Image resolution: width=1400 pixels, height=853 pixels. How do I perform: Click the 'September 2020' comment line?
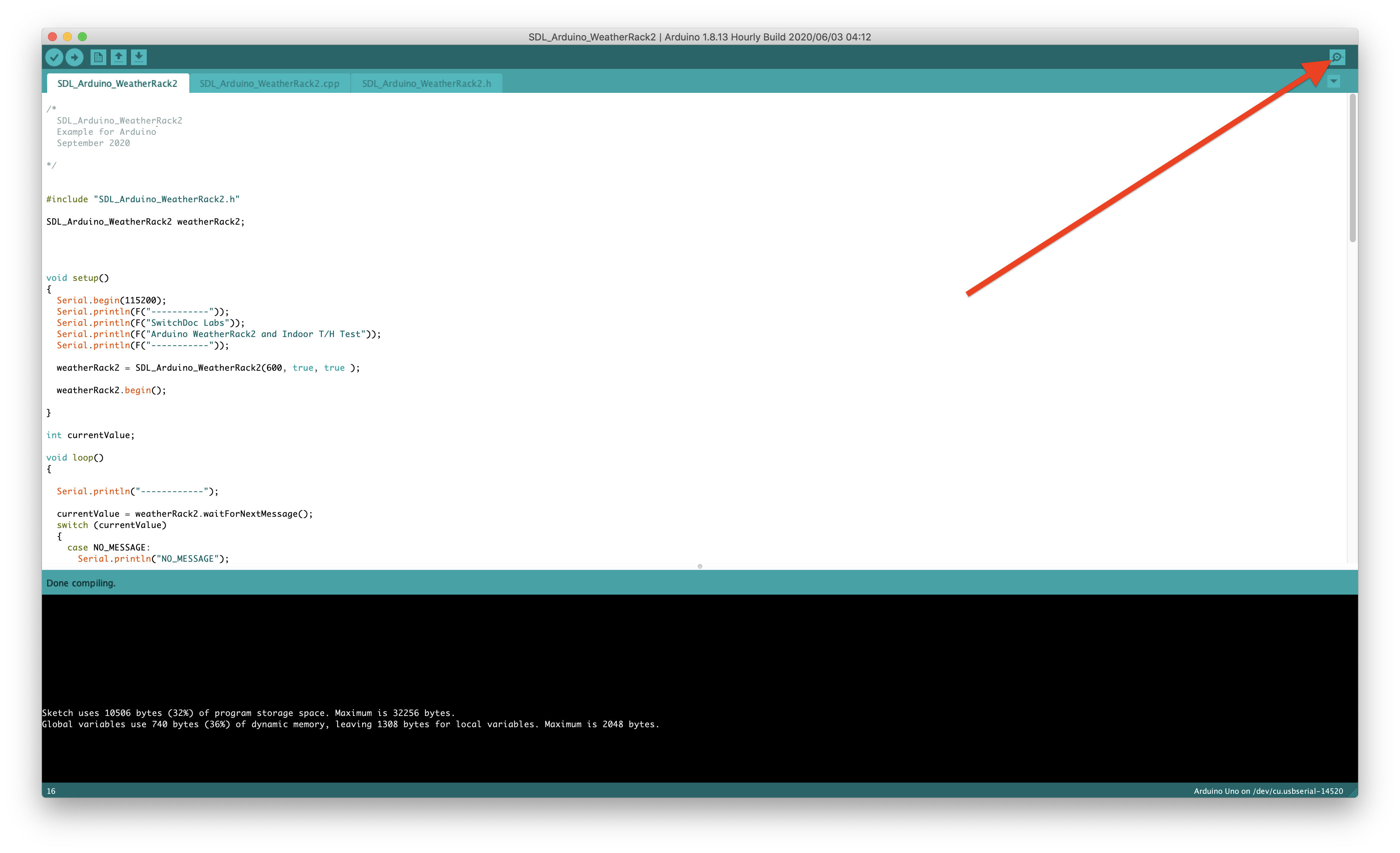pos(93,143)
